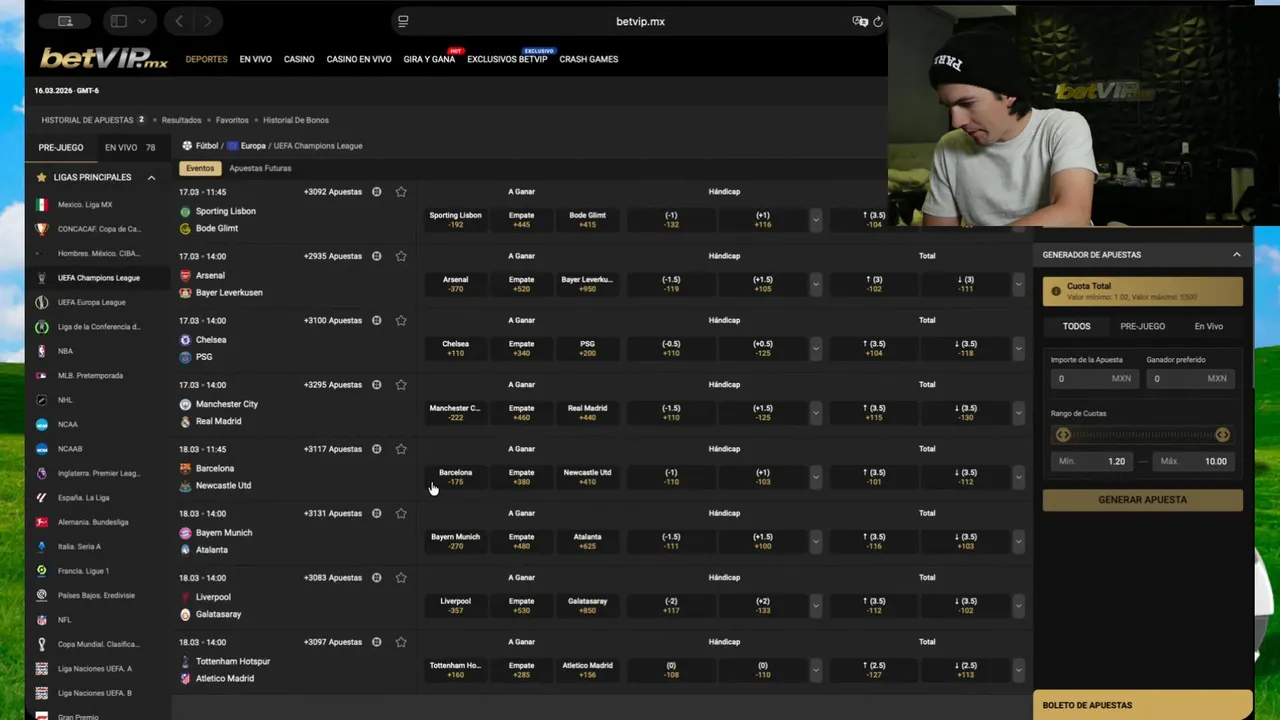Switch to Apuestas Futuras tab
This screenshot has height=720, width=1280.
(x=260, y=168)
